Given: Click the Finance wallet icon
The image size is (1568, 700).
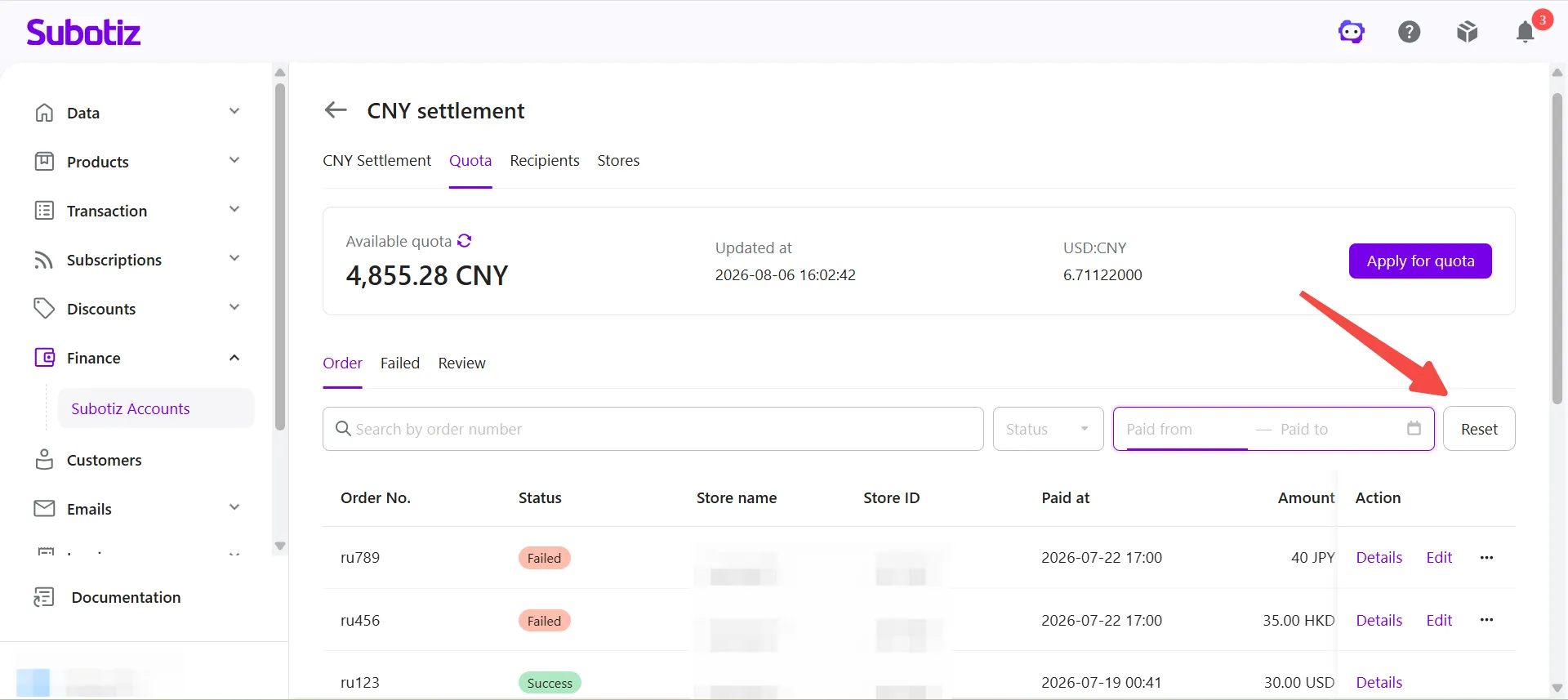Looking at the screenshot, I should (44, 357).
